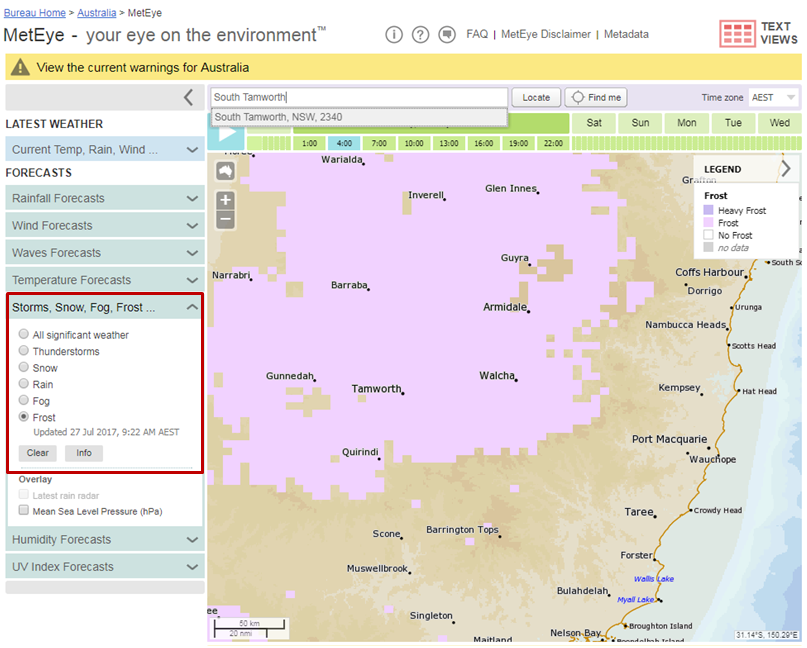Collapse the Legend panel arrow
Viewport: 807px width, 648px height.
786,168
